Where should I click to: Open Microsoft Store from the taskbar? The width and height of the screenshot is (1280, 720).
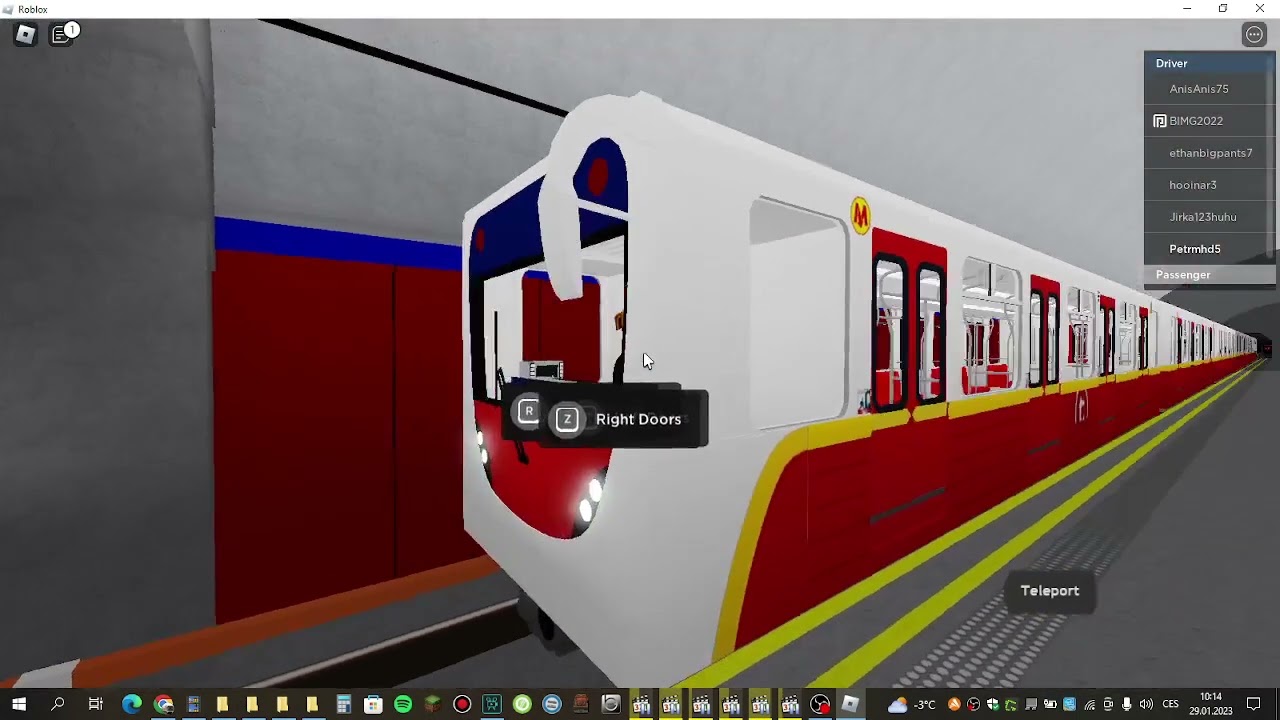pos(373,705)
